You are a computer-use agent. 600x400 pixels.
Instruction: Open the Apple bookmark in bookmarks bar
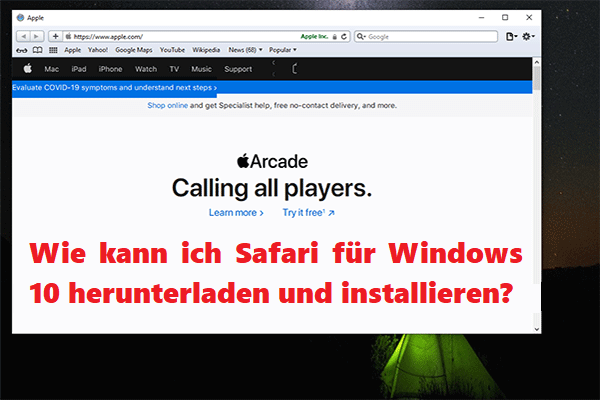[x=72, y=50]
